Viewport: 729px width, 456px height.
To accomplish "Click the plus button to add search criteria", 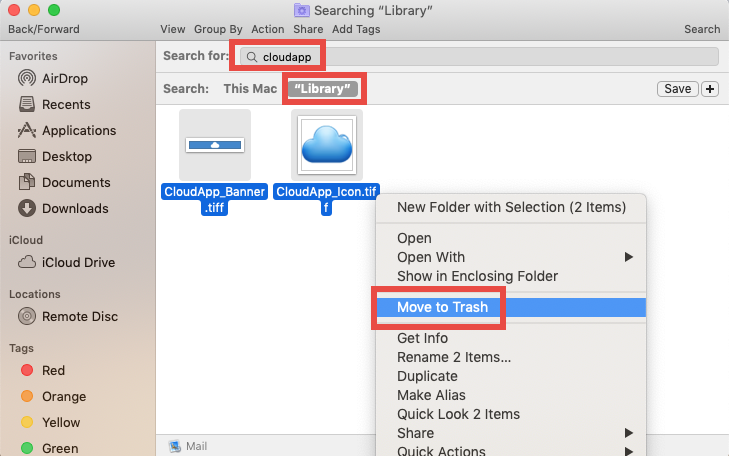I will pyautogui.click(x=709, y=89).
